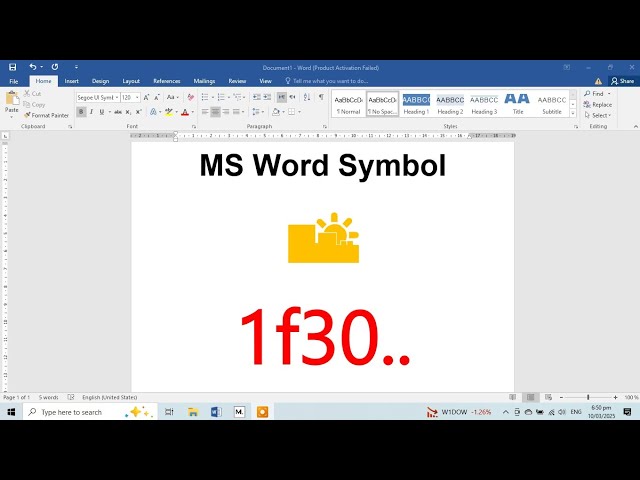Open the Borders dropdown
This screenshot has width=640, height=480.
pyautogui.click(x=299, y=112)
